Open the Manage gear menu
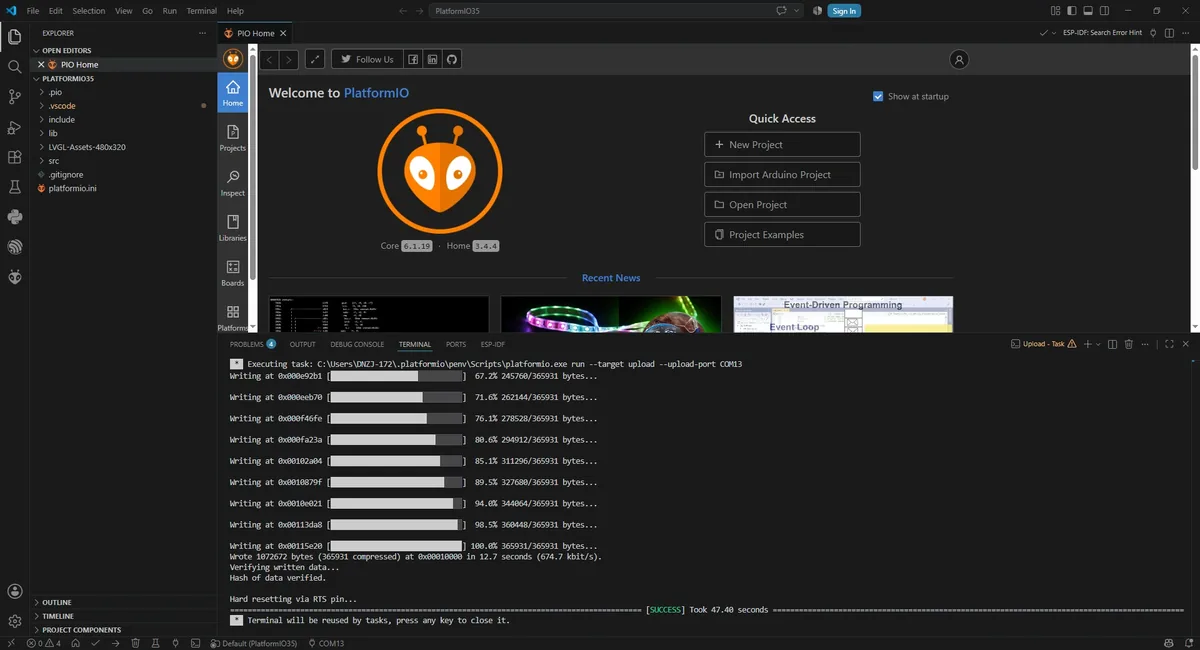This screenshot has width=1200, height=650. 14,621
